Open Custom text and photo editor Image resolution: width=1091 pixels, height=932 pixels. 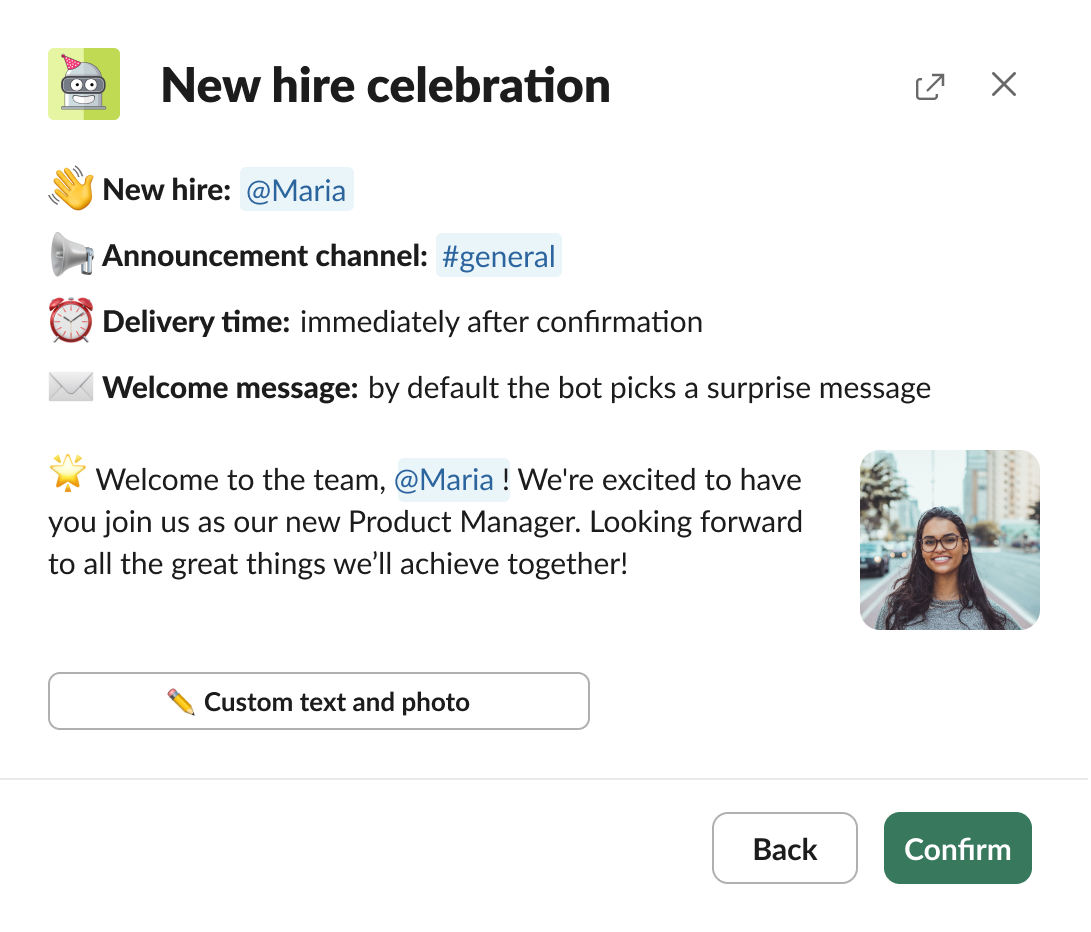point(319,701)
